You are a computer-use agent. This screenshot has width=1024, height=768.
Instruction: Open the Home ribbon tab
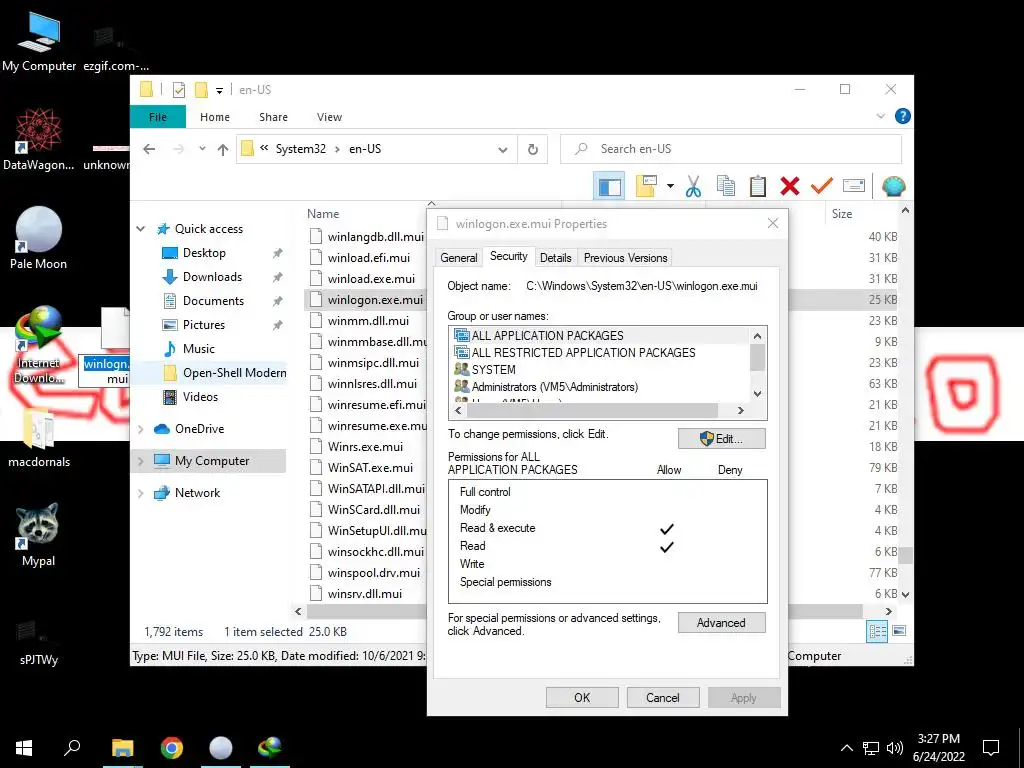tap(215, 117)
